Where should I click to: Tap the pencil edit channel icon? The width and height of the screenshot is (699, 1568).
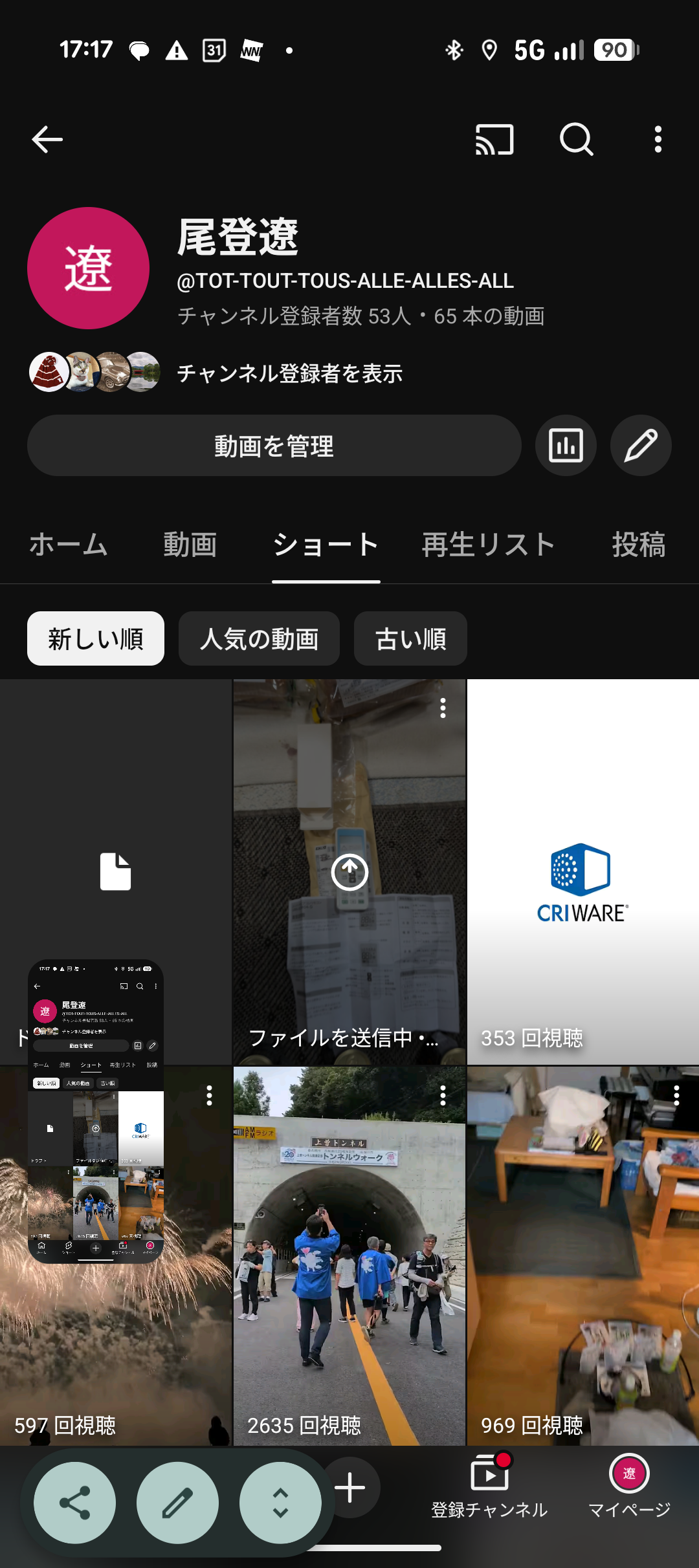pos(641,446)
